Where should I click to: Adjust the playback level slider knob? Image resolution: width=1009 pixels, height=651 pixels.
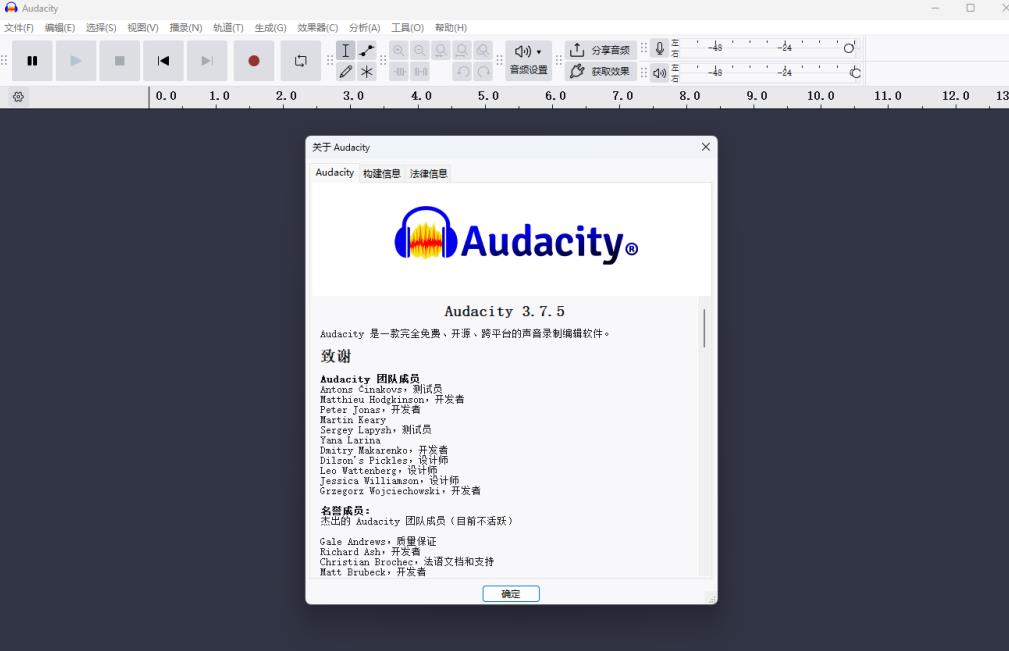coord(855,73)
